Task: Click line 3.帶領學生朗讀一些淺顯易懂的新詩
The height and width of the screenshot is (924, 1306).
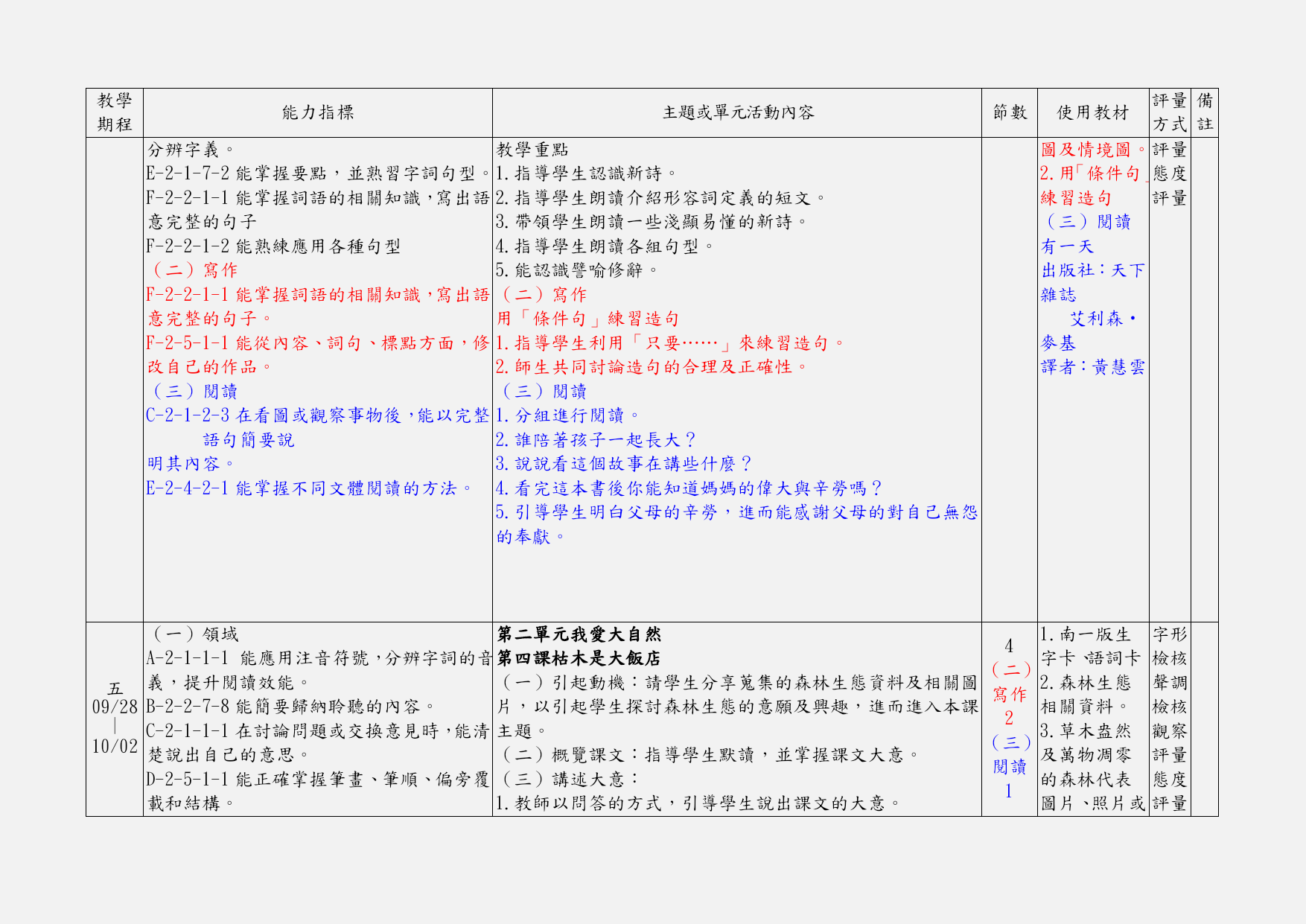Action: click(x=652, y=222)
